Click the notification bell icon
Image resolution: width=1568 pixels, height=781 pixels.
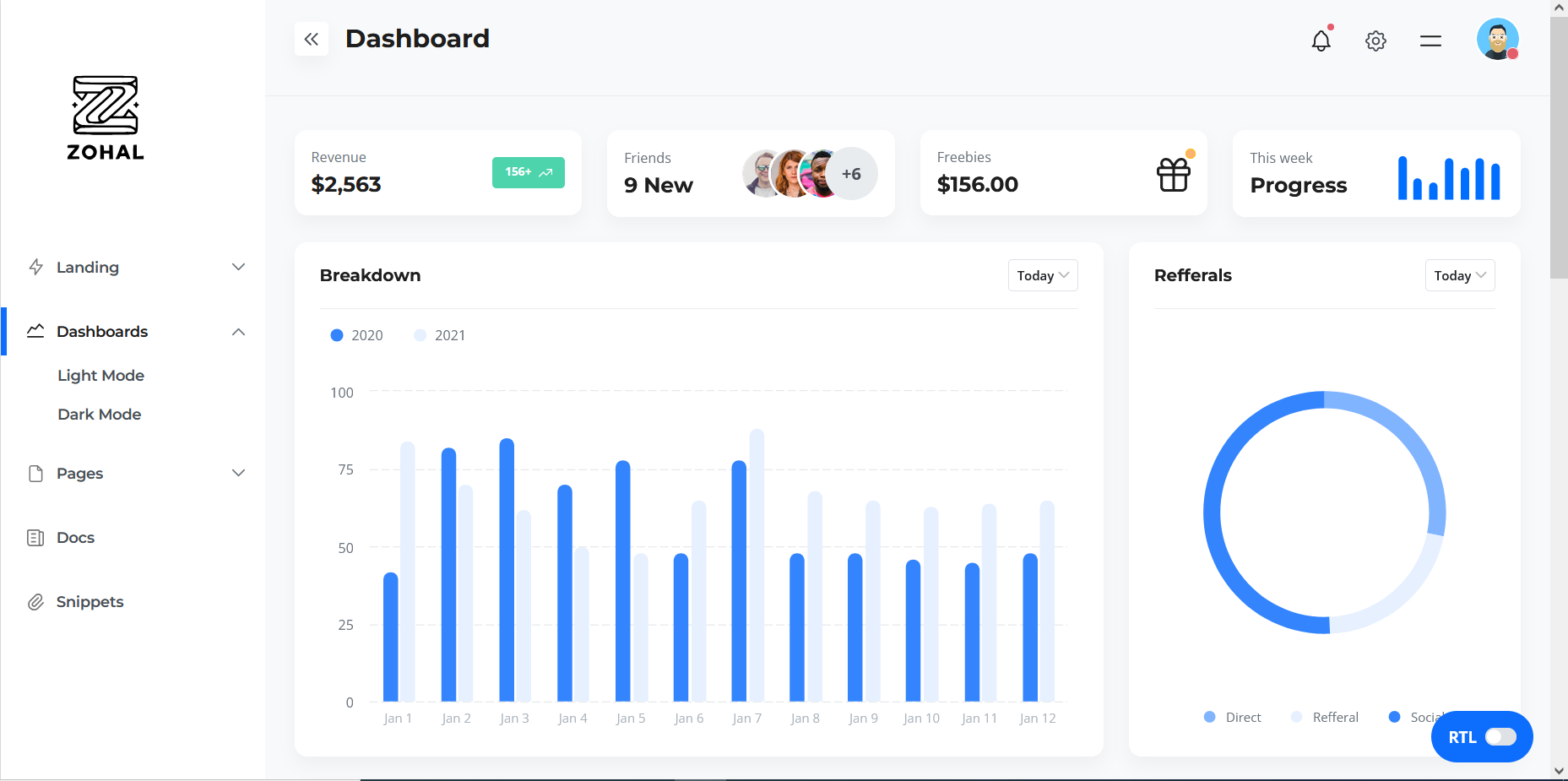pyautogui.click(x=1321, y=41)
